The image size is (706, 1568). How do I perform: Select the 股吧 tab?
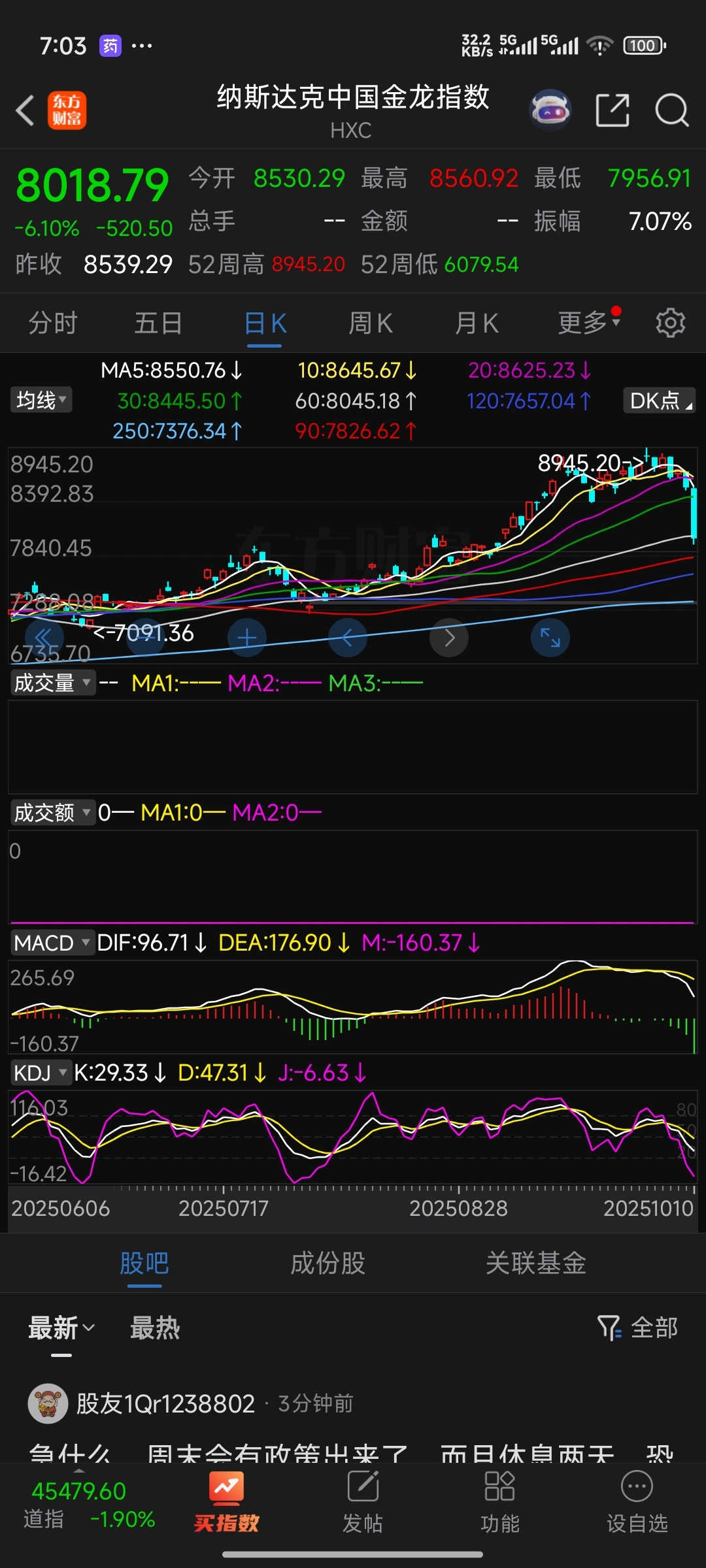point(144,1263)
